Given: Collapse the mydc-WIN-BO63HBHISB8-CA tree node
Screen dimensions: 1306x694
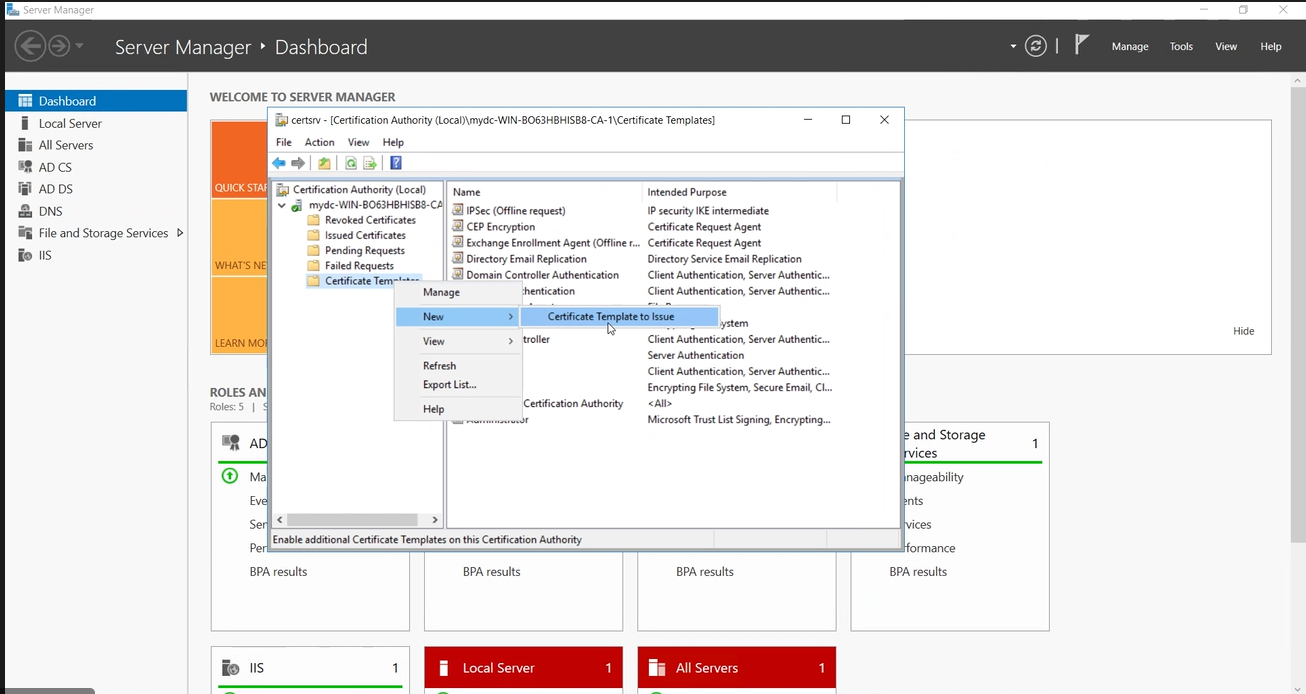Looking at the screenshot, I should pyautogui.click(x=282, y=205).
